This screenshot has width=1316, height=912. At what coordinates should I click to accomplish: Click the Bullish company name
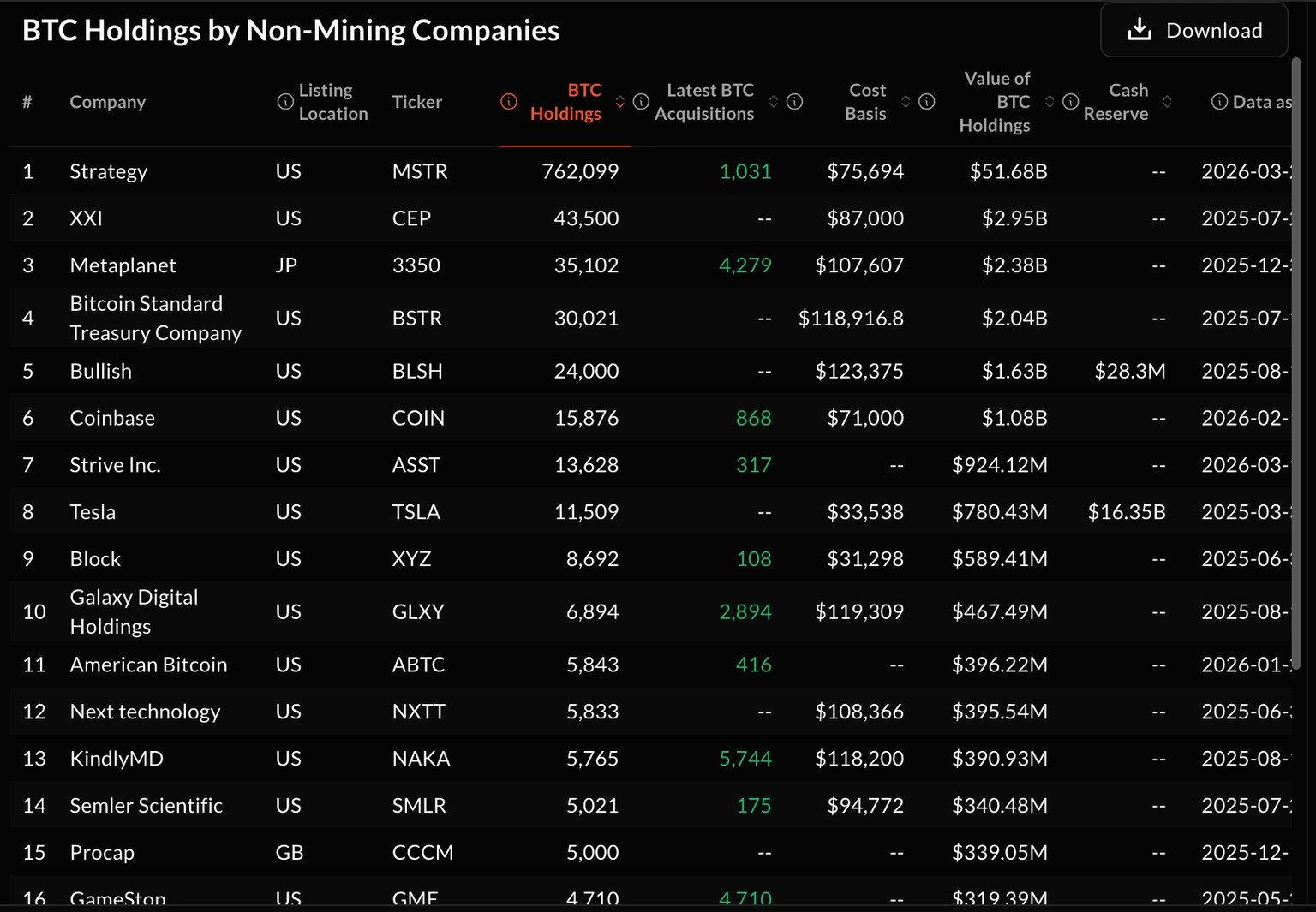tap(101, 371)
